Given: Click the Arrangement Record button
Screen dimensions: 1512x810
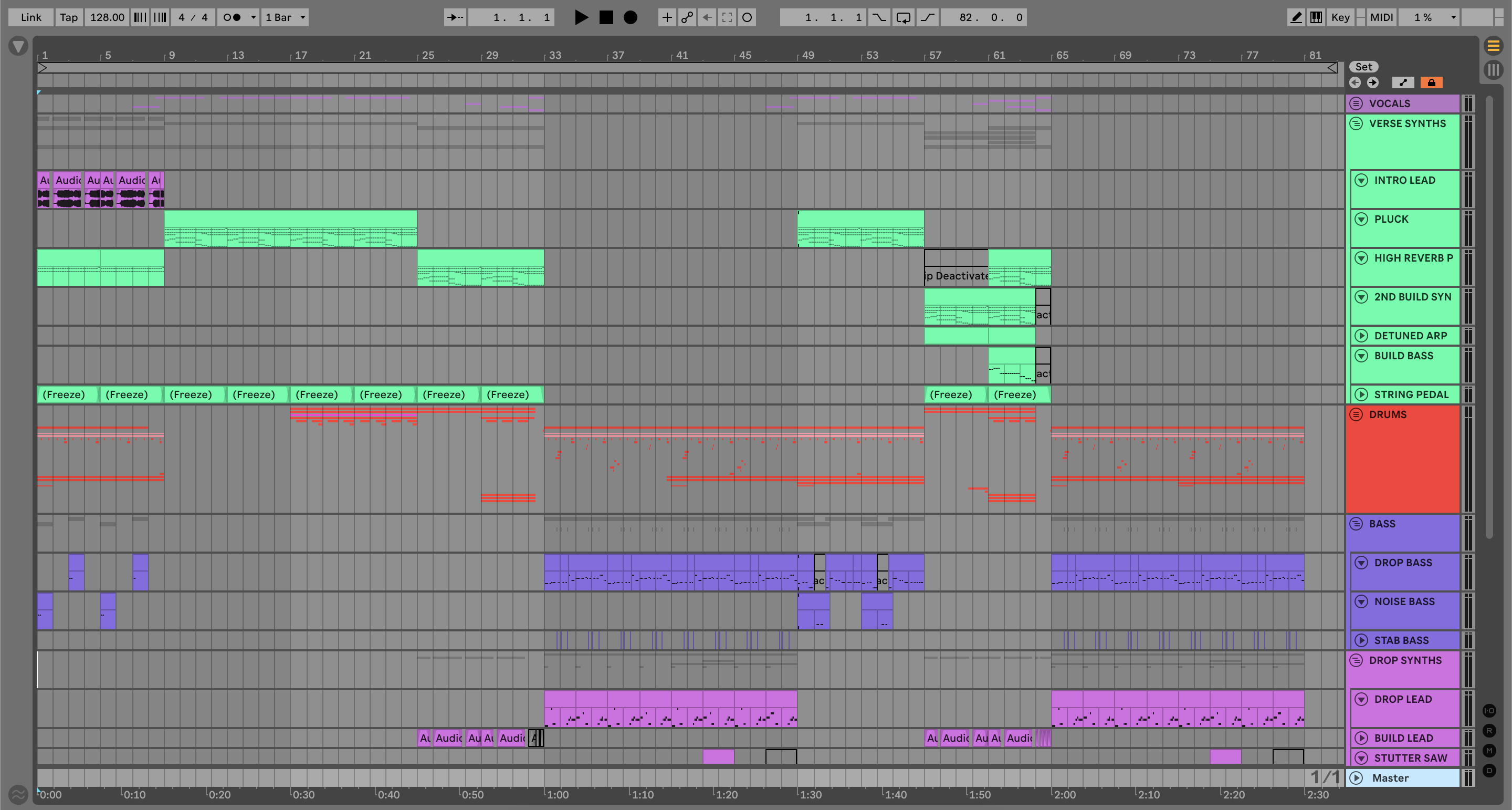Looking at the screenshot, I should (631, 18).
